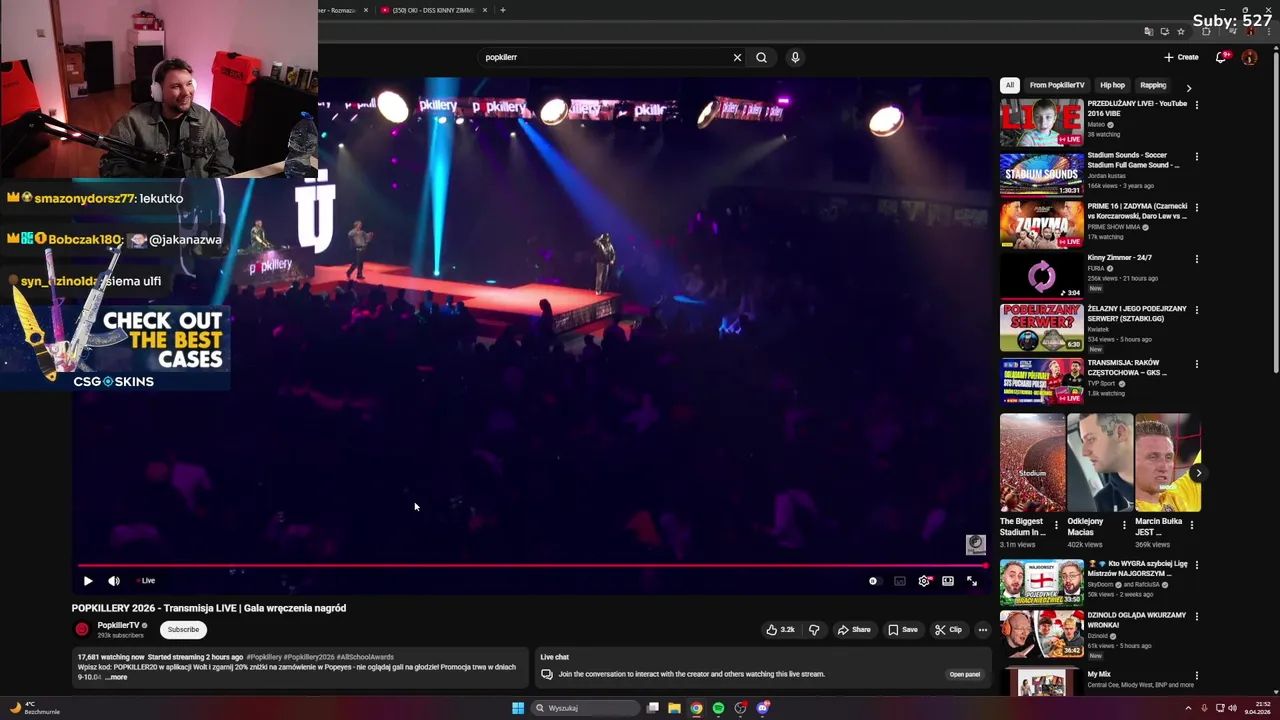Open the Chrome three-dot menu
Viewport: 1280px width, 720px height.
[x=1270, y=32]
